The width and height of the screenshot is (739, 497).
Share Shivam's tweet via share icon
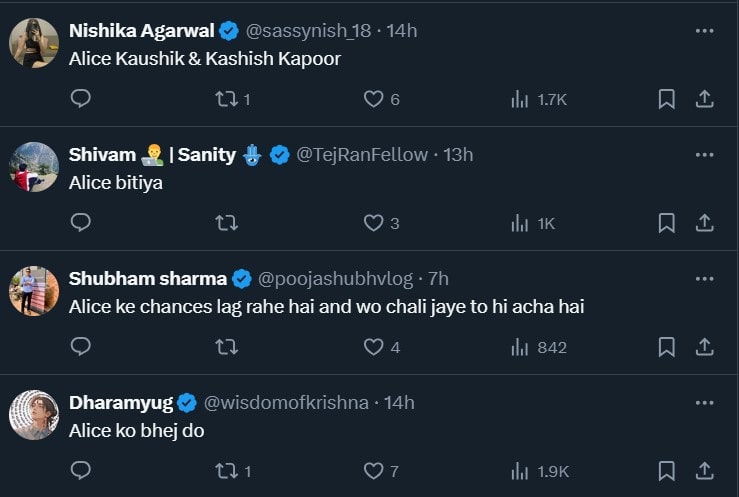pos(704,223)
